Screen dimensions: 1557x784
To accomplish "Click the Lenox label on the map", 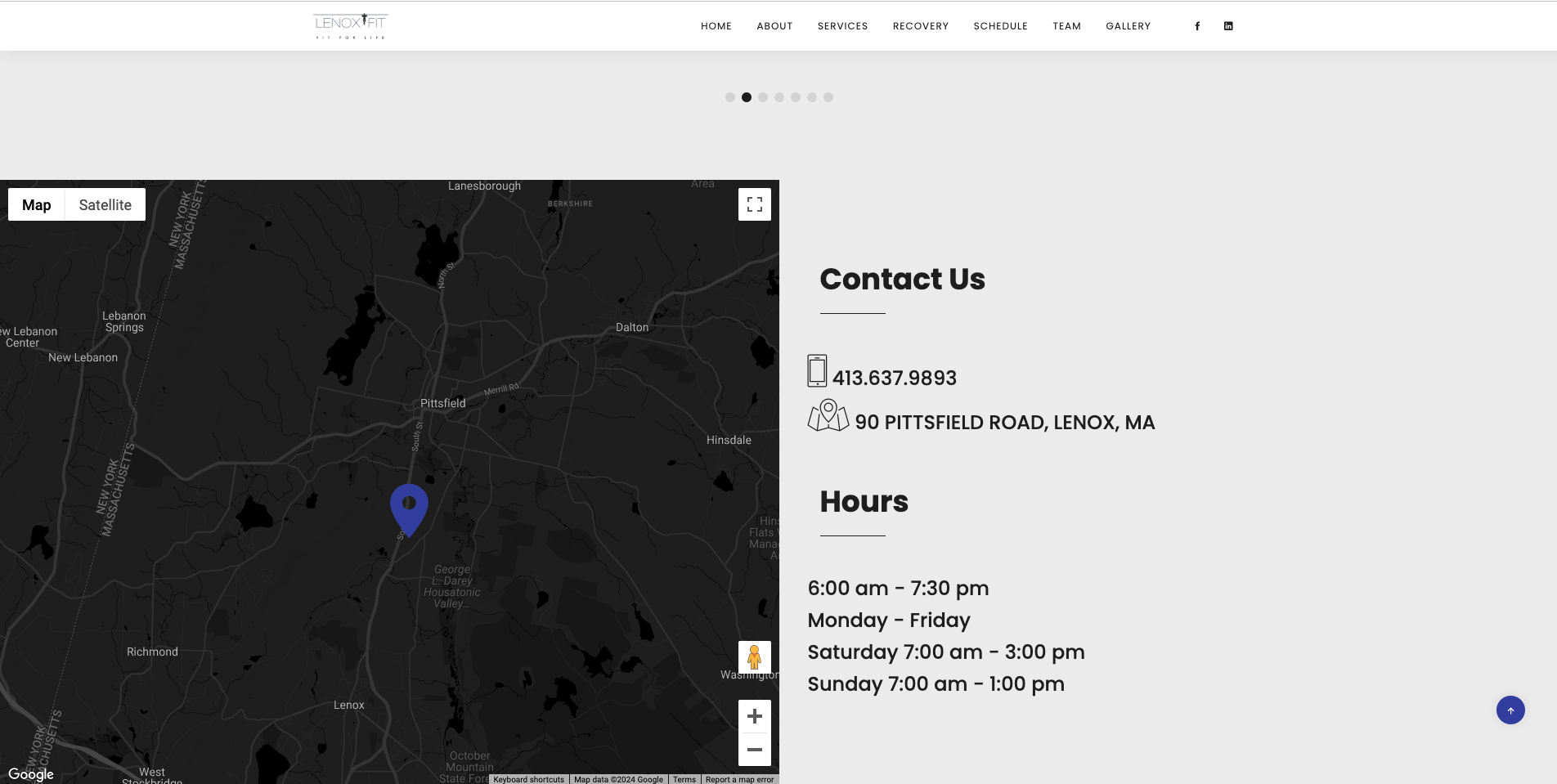I will click(x=349, y=705).
